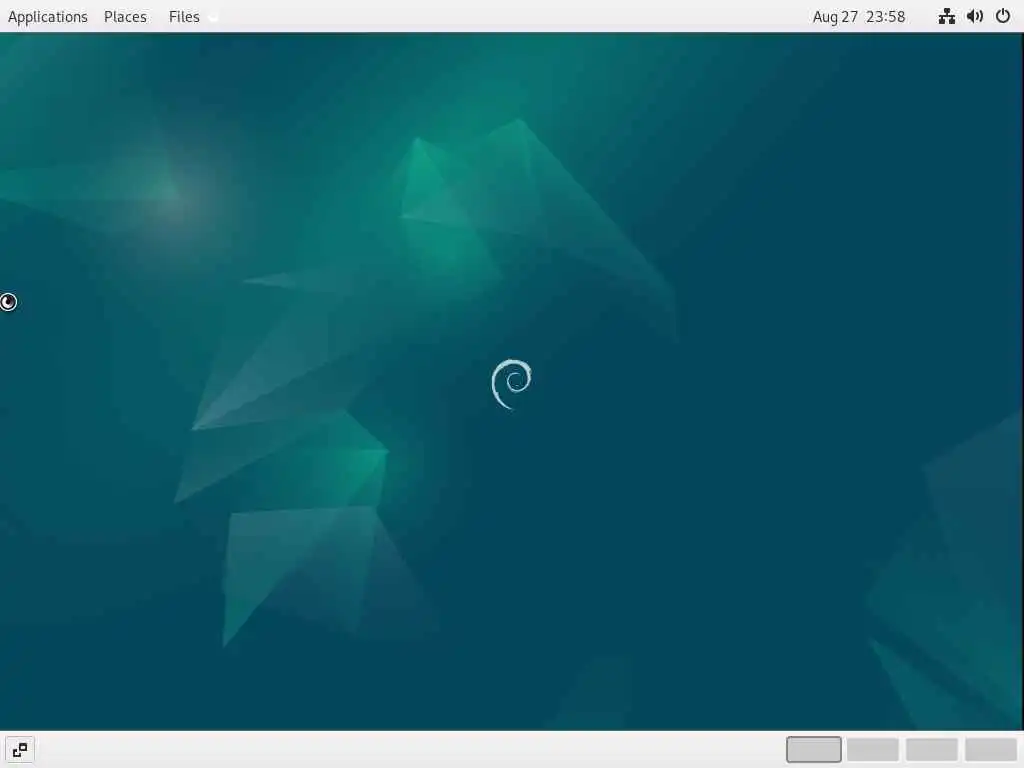
Task: Open the Files app menu
Action: click(x=184, y=16)
